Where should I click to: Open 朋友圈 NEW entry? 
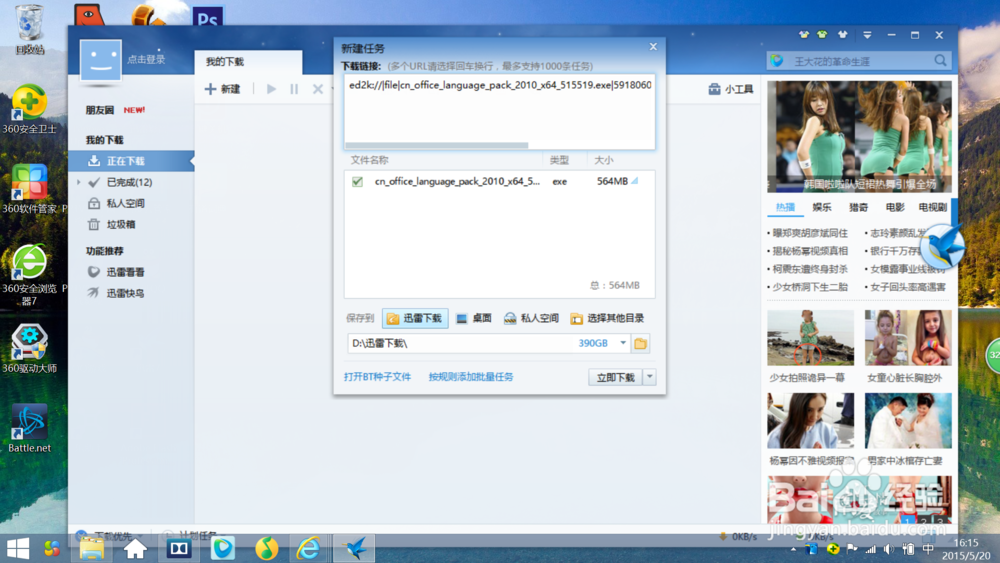pyautogui.click(x=115, y=110)
